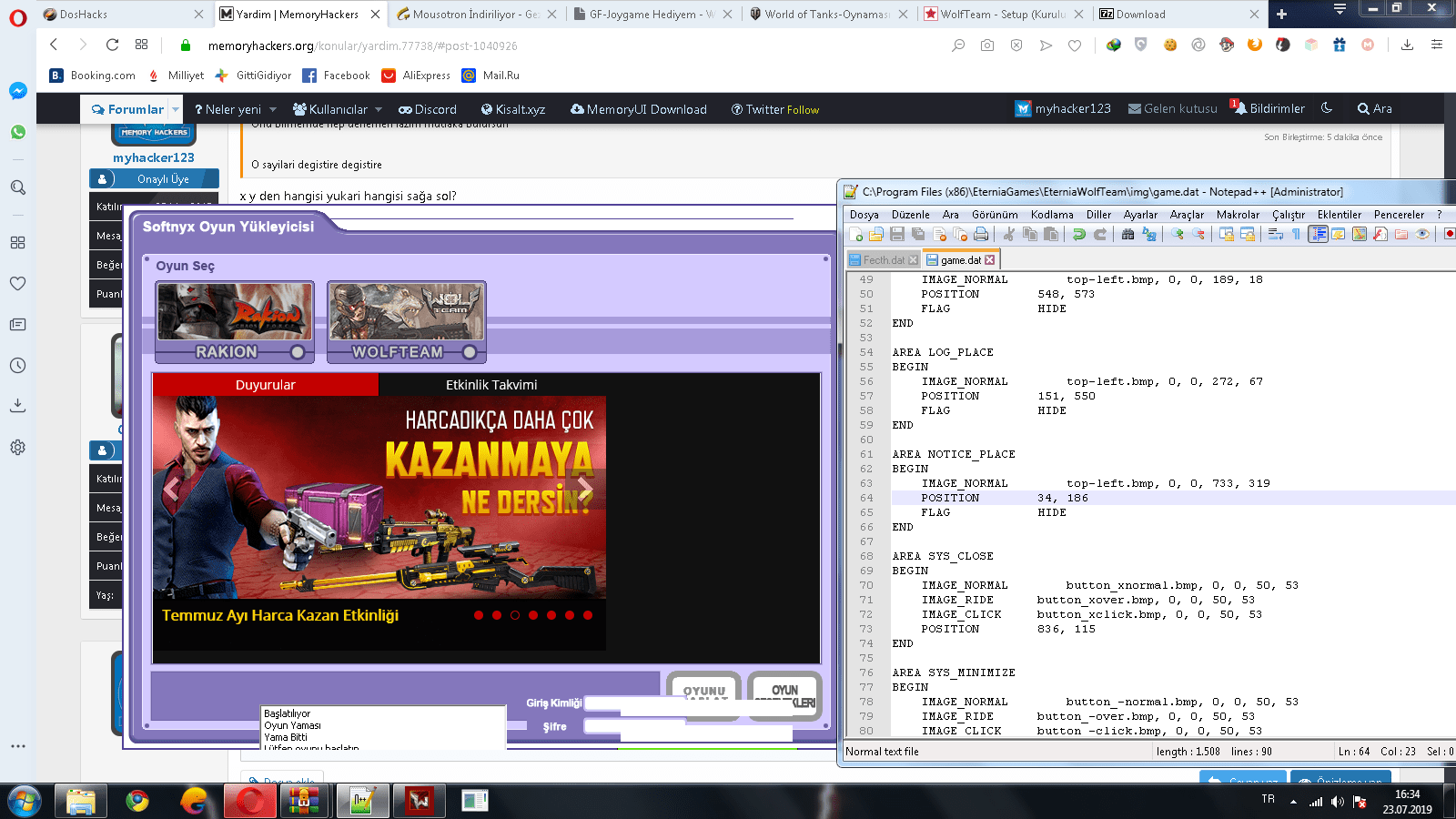
Task: Reload the MemoryHackers page
Action: (112, 45)
